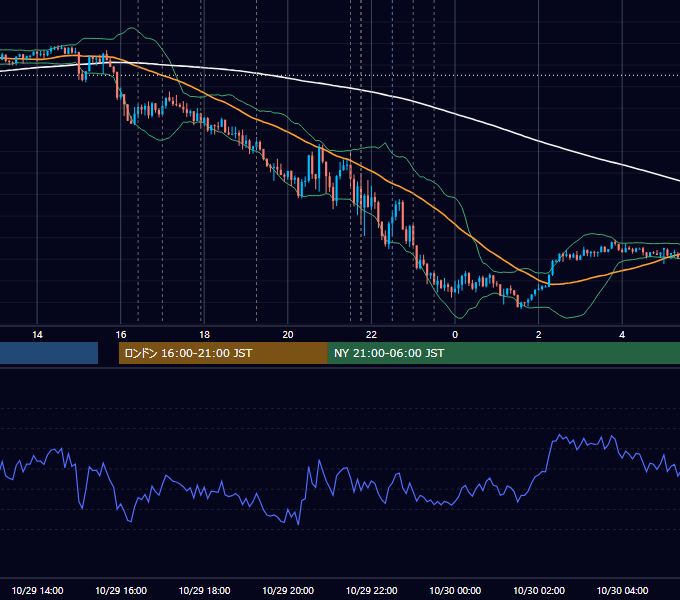Screen dimensions: 680x600
Task: Click the 2 hour axis label
Action: (539, 335)
